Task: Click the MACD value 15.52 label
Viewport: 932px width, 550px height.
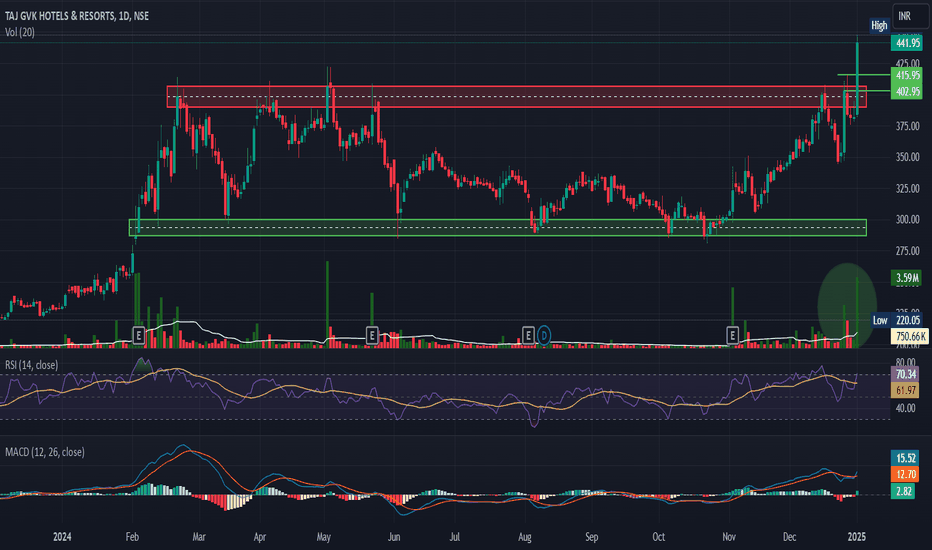Action: click(905, 458)
